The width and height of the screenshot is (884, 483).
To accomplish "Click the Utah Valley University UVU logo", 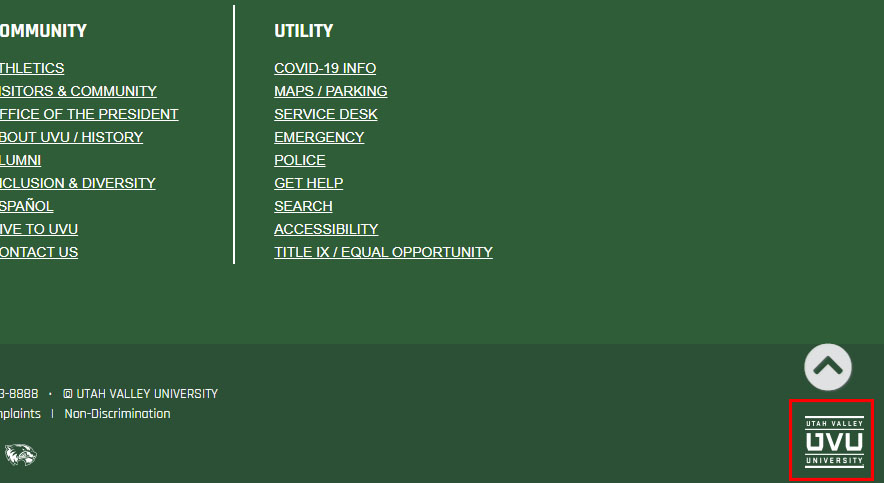I will (833, 440).
